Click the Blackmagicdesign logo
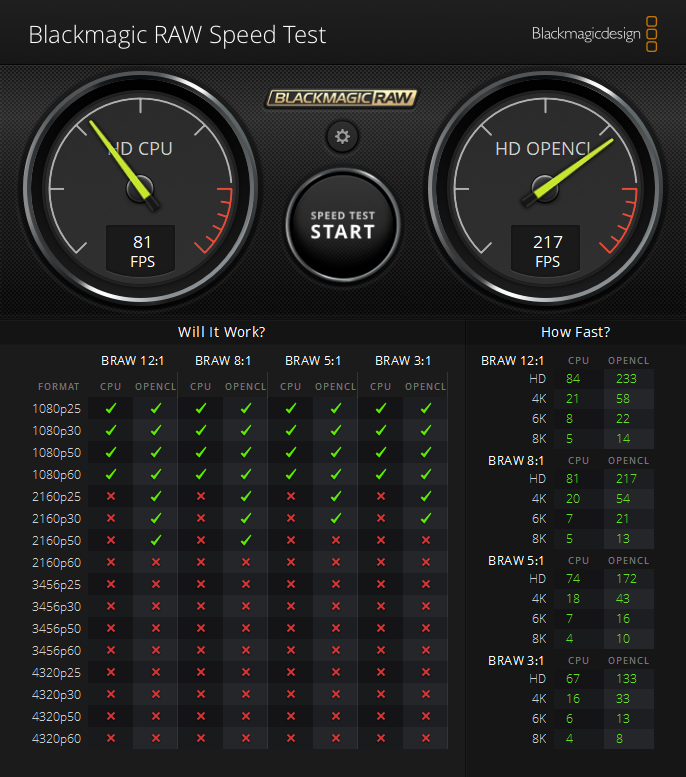The width and height of the screenshot is (686, 777). [x=594, y=34]
